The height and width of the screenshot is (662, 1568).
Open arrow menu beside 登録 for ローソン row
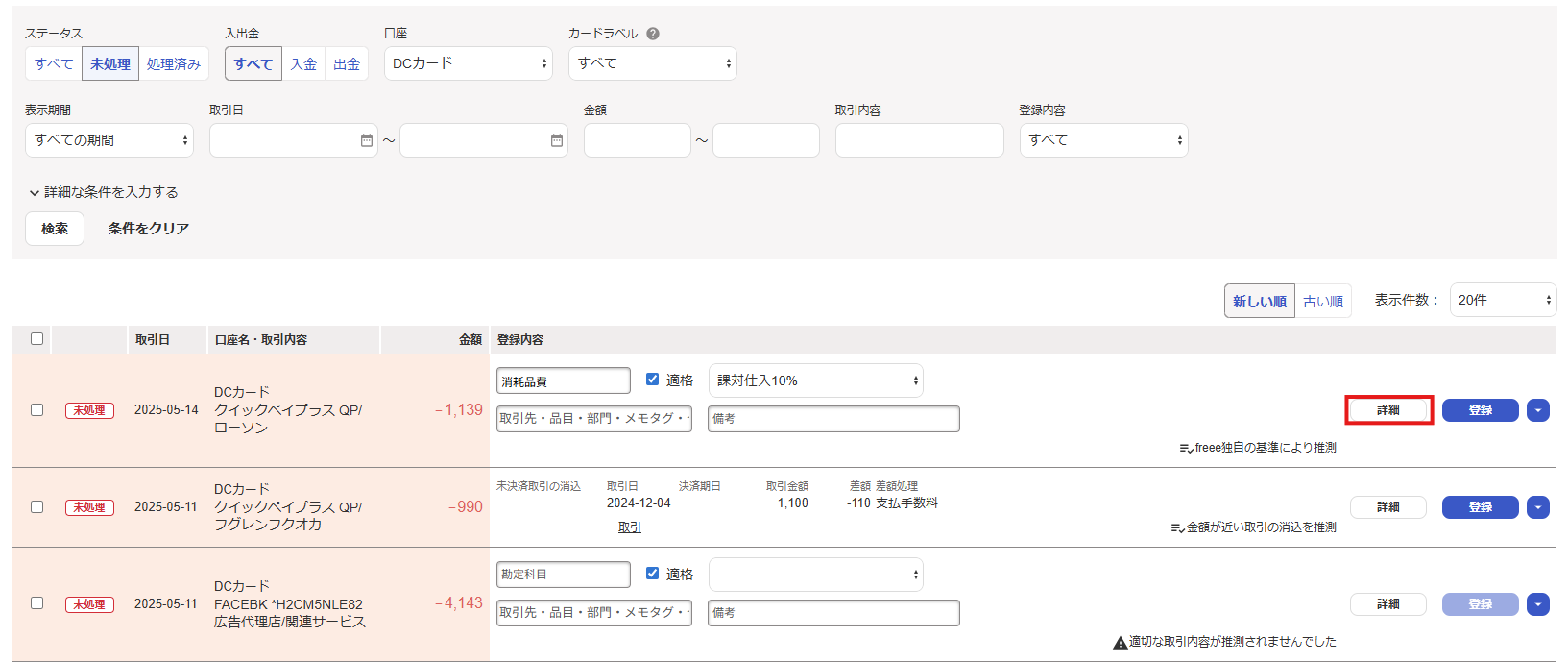(1537, 410)
